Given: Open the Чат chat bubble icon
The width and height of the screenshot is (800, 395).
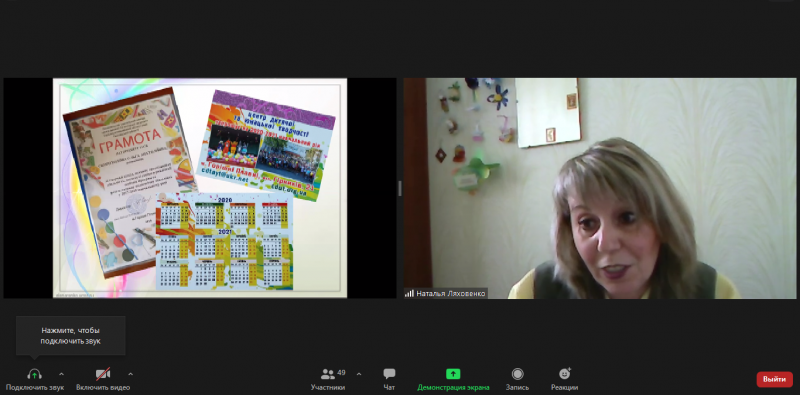Looking at the screenshot, I should click(x=389, y=374).
